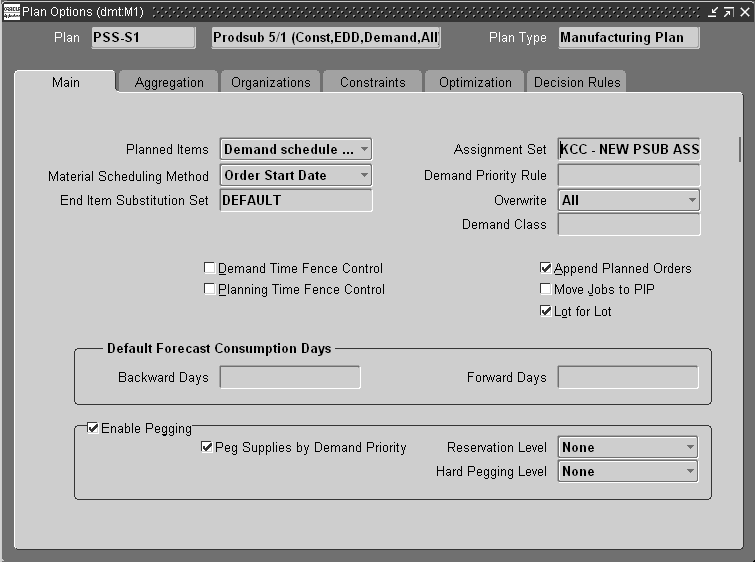Open the Organizations tab
The image size is (755, 562).
click(x=271, y=82)
